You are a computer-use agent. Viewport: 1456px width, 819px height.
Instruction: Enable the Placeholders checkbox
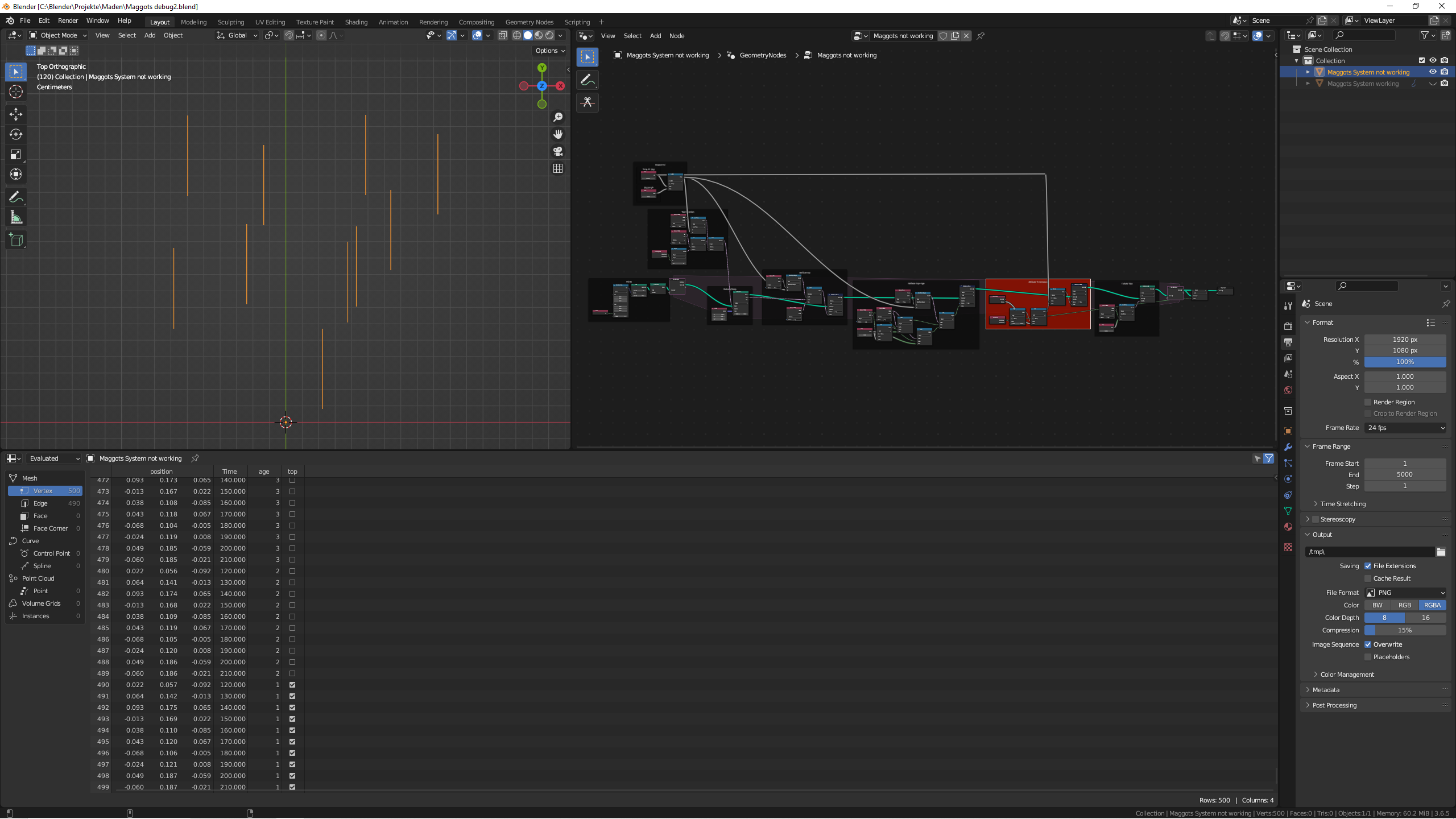[1368, 657]
